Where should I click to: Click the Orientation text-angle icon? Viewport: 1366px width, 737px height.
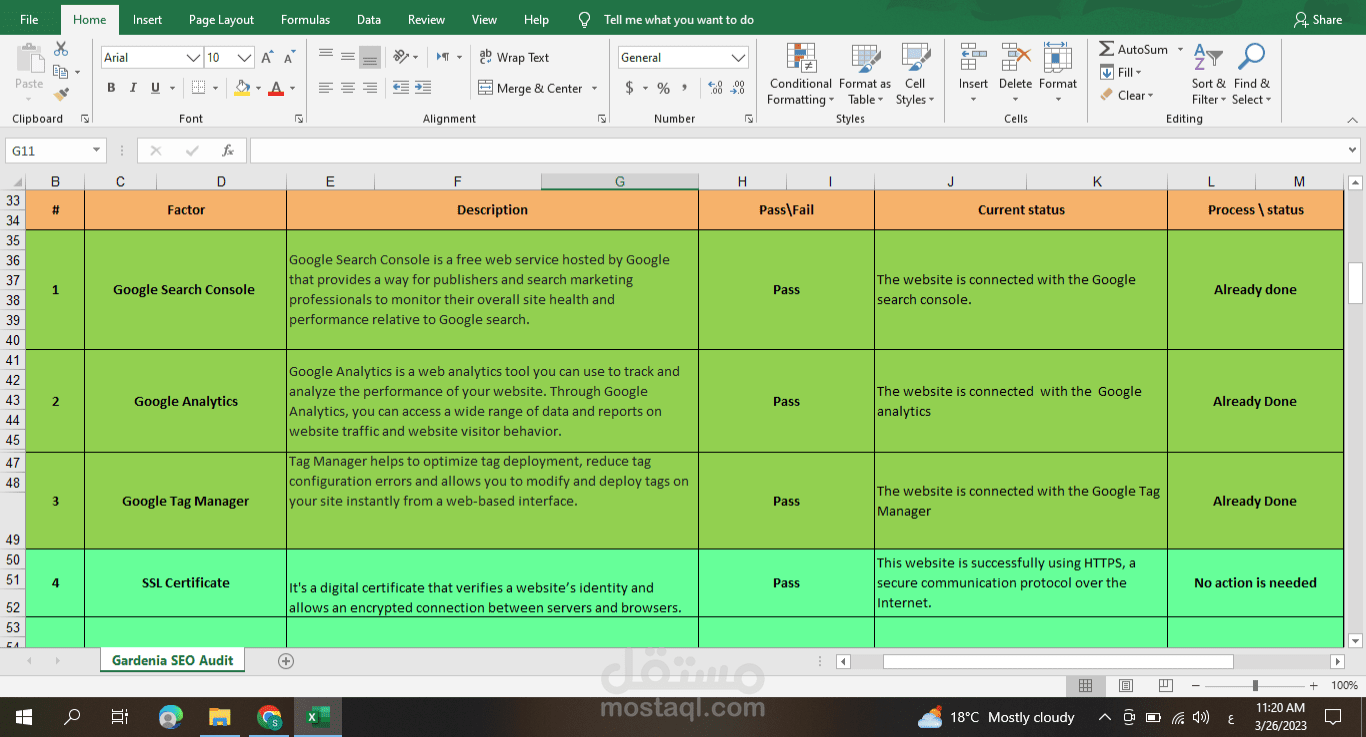point(400,57)
